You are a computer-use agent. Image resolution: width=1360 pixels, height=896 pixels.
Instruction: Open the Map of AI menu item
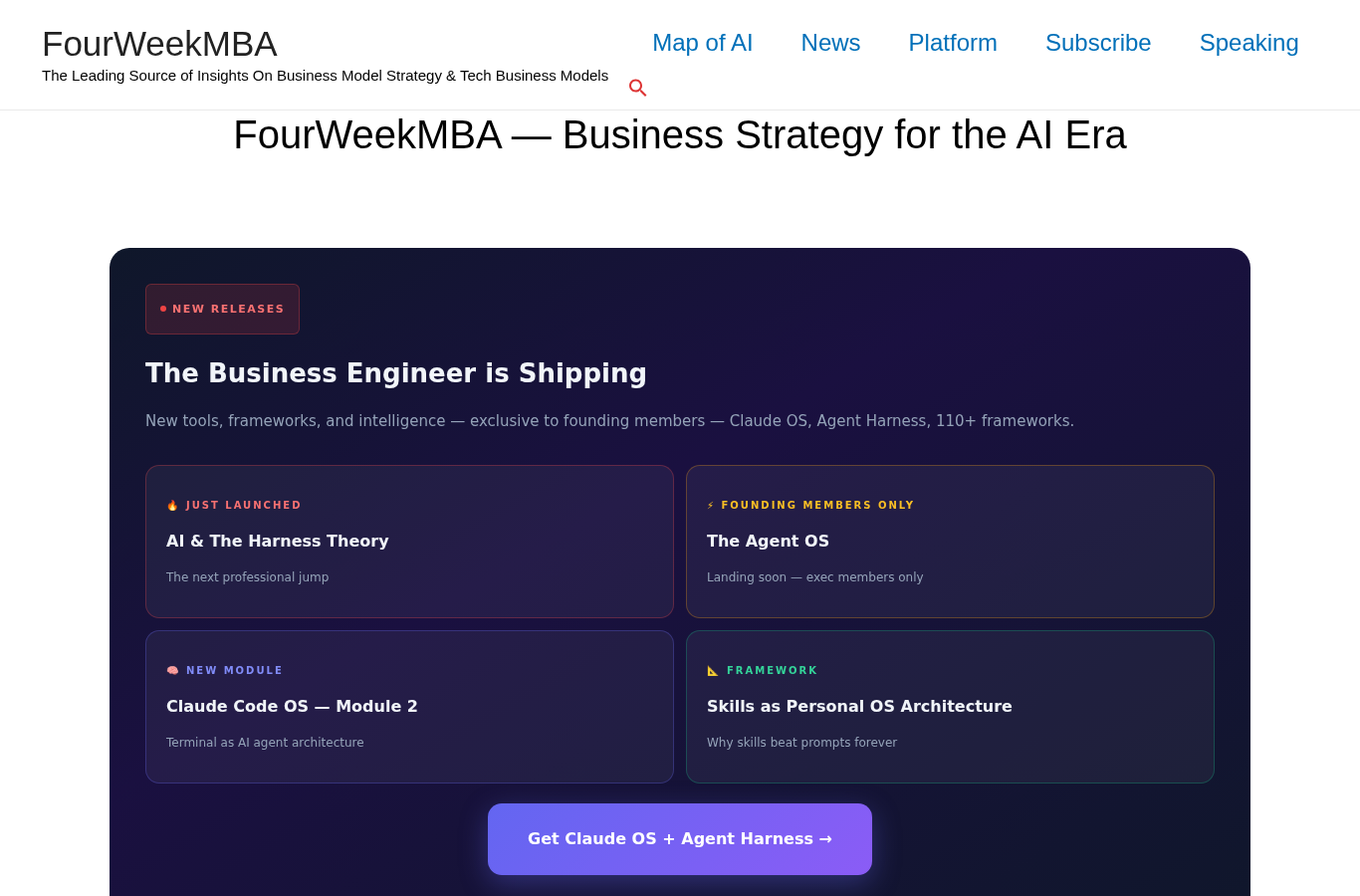point(703,43)
